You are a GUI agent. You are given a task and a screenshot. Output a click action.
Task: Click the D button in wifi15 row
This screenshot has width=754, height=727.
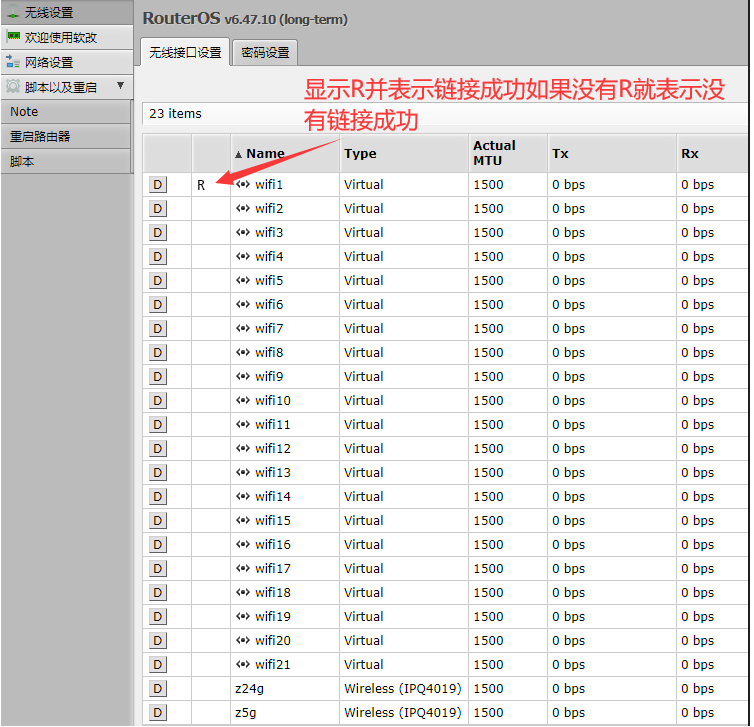pyautogui.click(x=158, y=521)
